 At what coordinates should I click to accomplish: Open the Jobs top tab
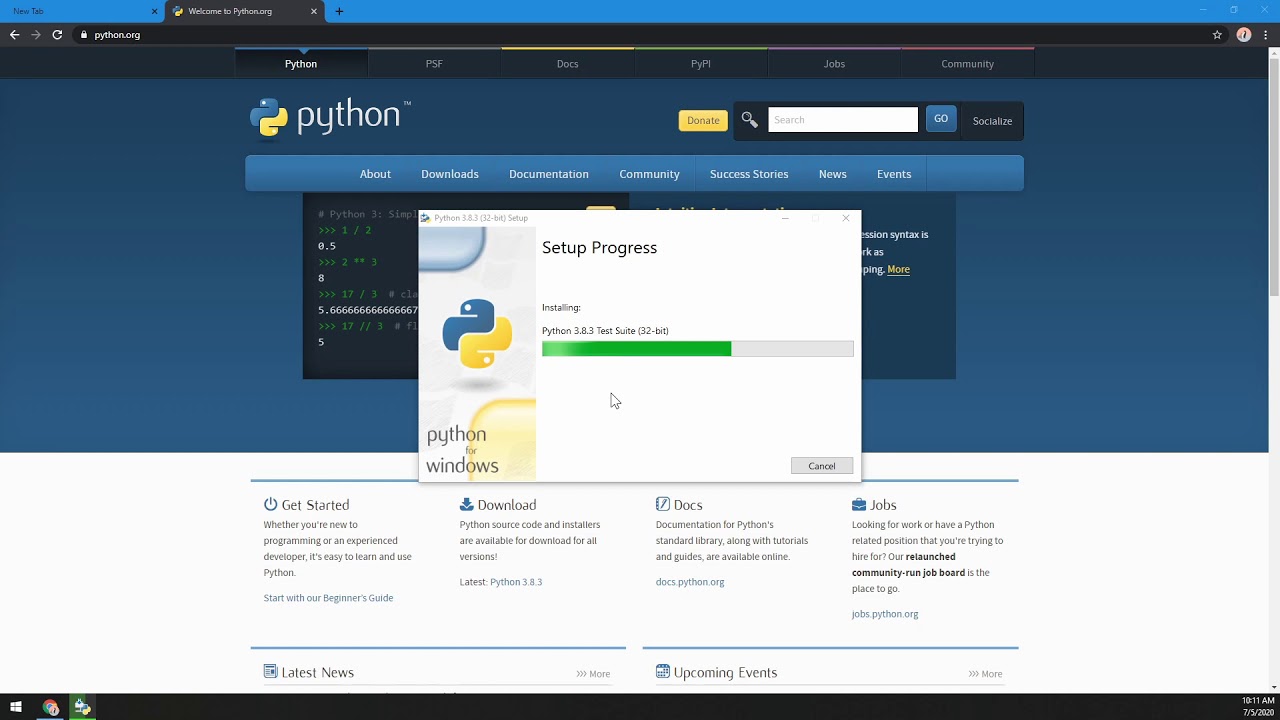click(x=834, y=64)
